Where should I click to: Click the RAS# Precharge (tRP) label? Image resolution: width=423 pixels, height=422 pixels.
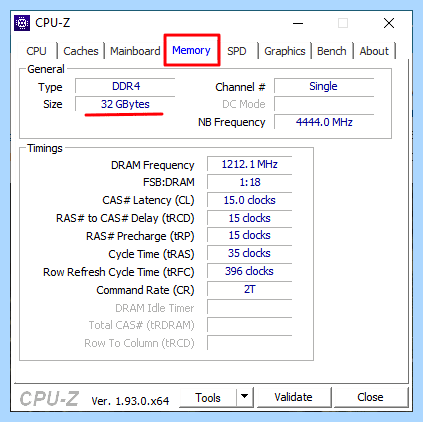[140, 236]
